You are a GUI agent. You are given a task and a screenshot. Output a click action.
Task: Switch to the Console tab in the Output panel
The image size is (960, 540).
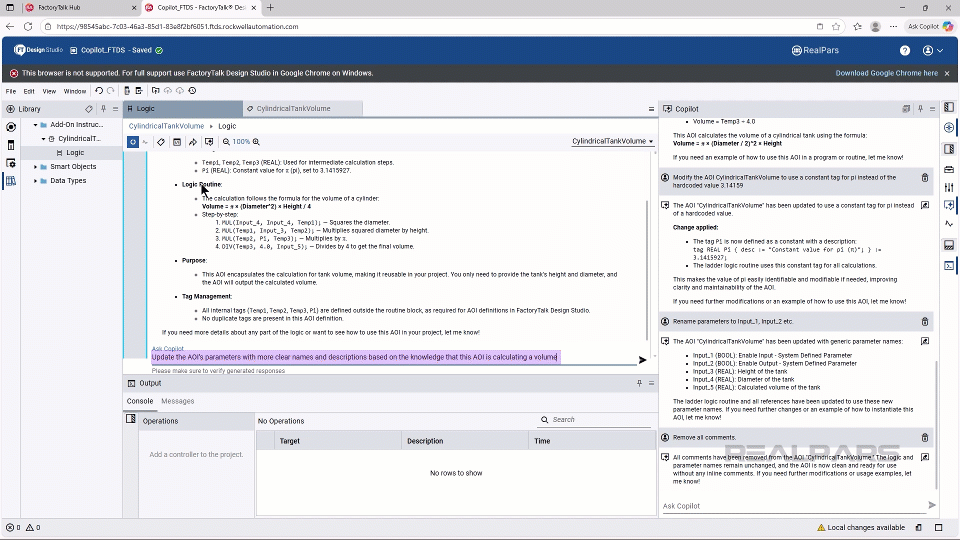140,401
